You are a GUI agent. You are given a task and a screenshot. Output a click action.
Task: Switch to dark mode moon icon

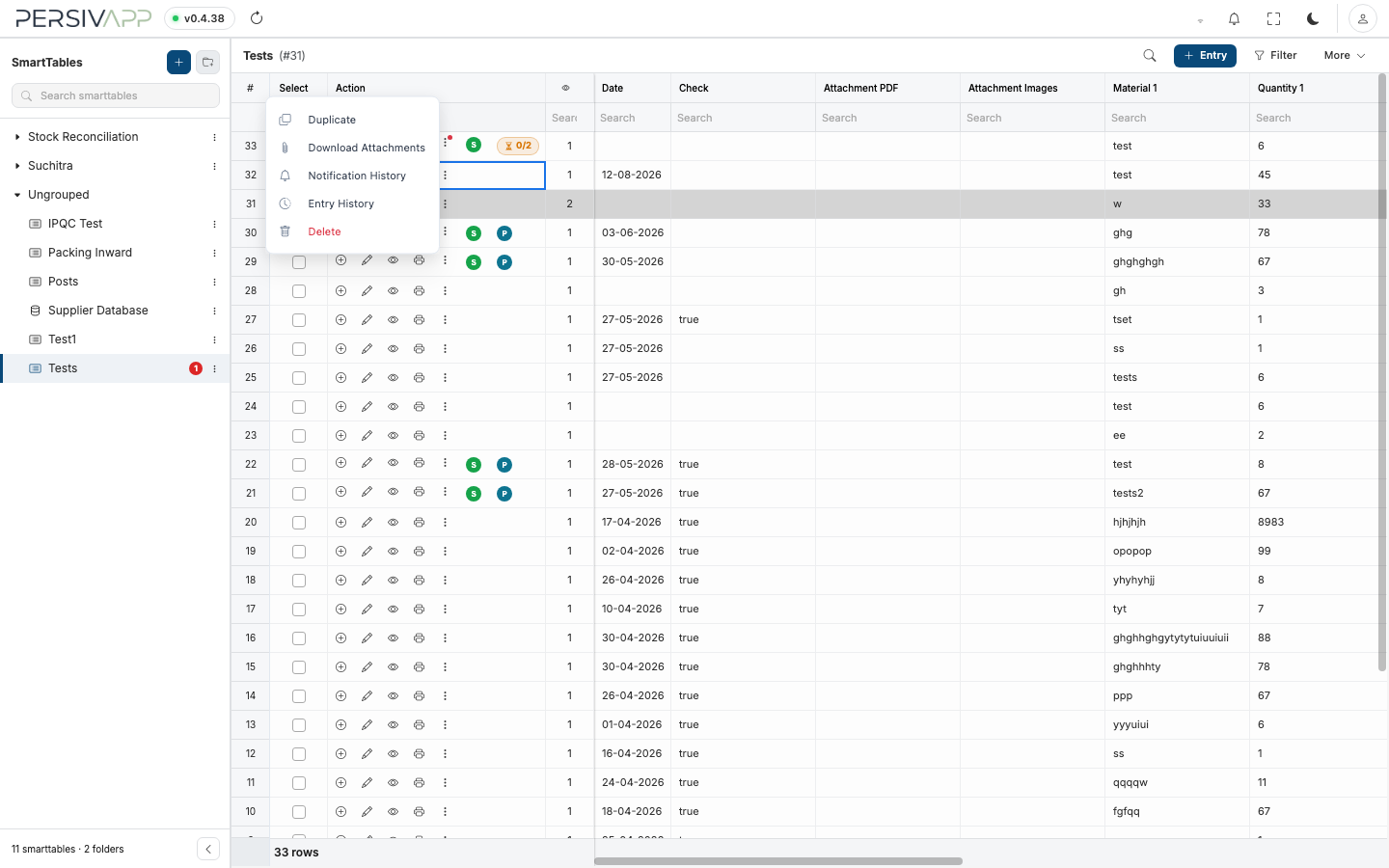click(1313, 18)
